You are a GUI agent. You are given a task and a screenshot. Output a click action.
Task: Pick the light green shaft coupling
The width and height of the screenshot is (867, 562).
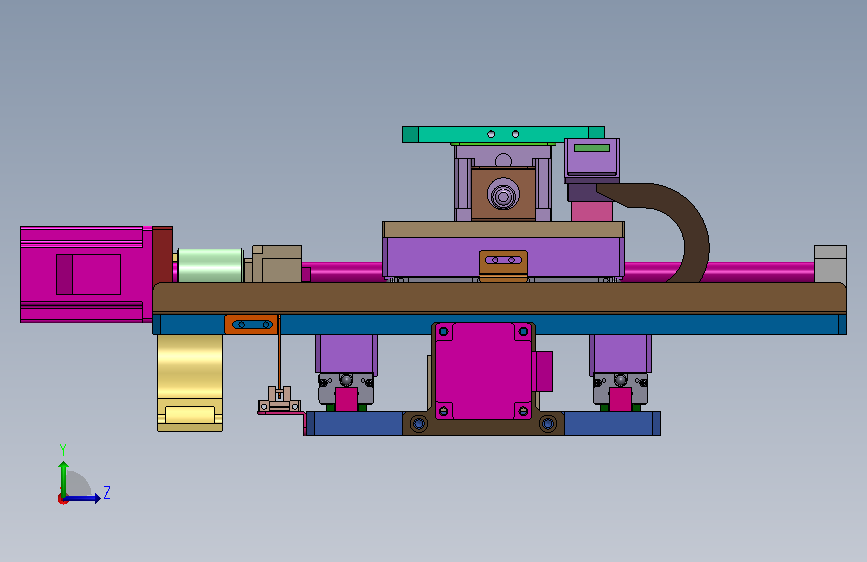tap(210, 265)
